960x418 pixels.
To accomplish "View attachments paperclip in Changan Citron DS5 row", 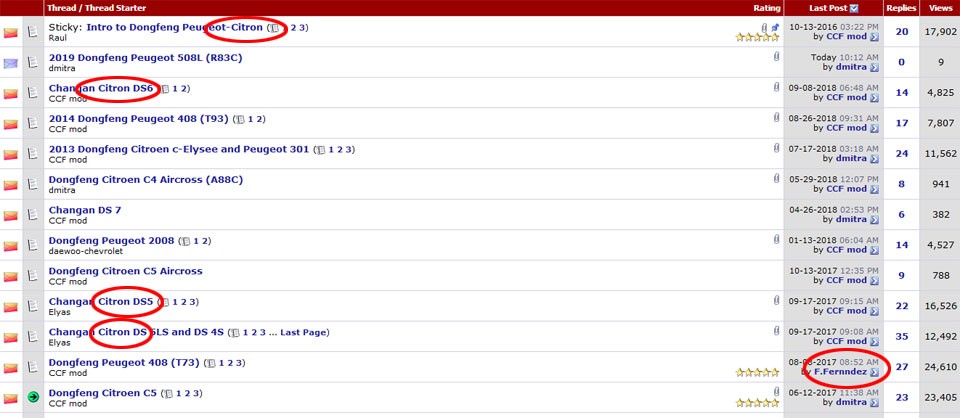I will click(776, 300).
